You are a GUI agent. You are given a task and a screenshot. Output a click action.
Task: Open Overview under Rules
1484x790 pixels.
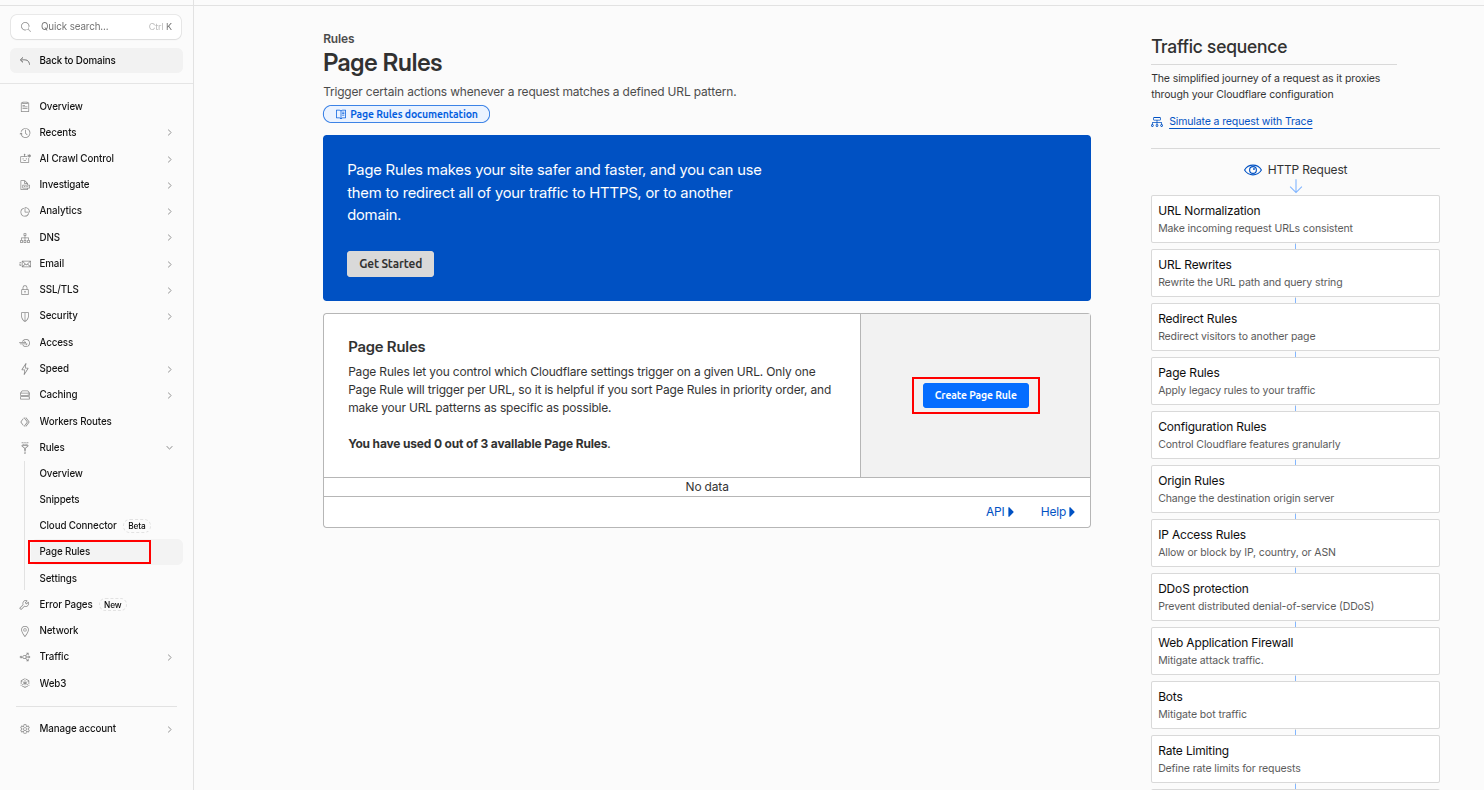(61, 473)
